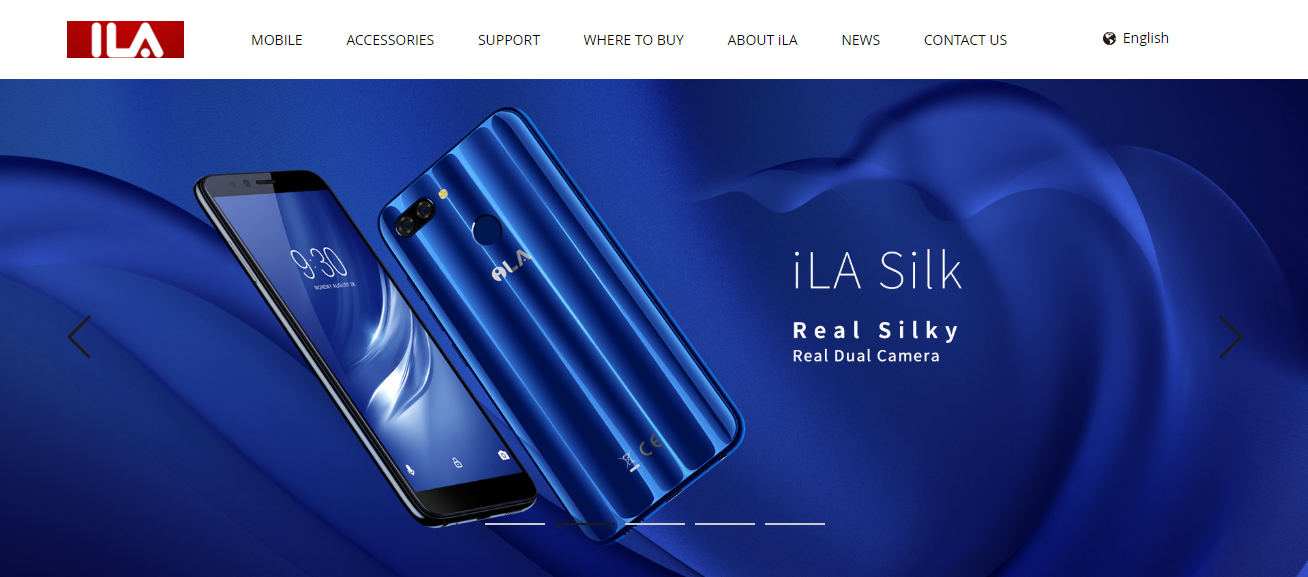Click the blue phone back with dual camera
The width and height of the screenshot is (1308, 577).
coord(560,325)
